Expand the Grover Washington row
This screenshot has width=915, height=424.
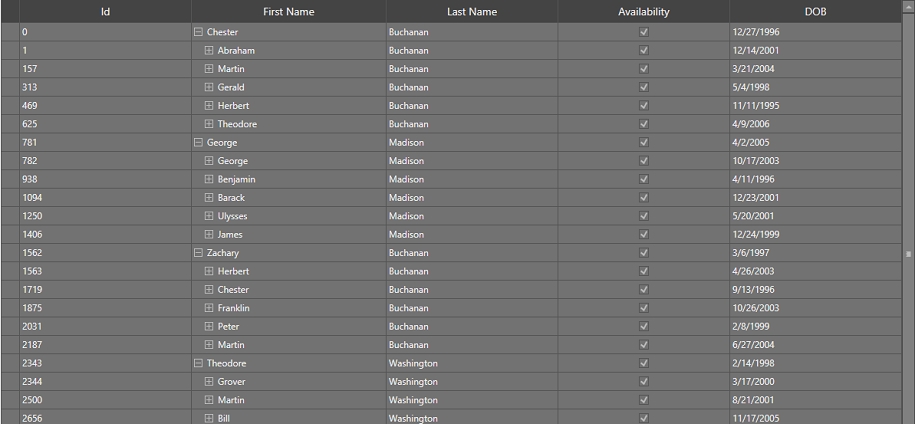209,382
